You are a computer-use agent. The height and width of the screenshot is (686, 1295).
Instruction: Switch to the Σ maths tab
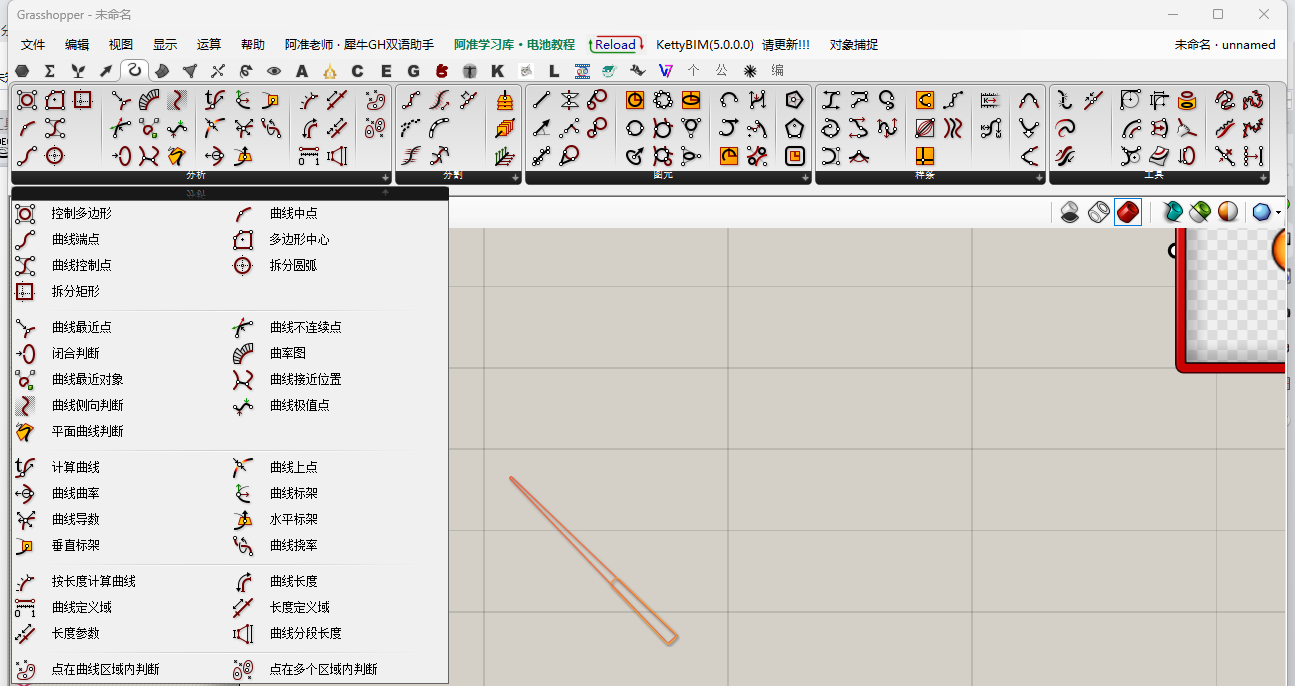coord(49,71)
